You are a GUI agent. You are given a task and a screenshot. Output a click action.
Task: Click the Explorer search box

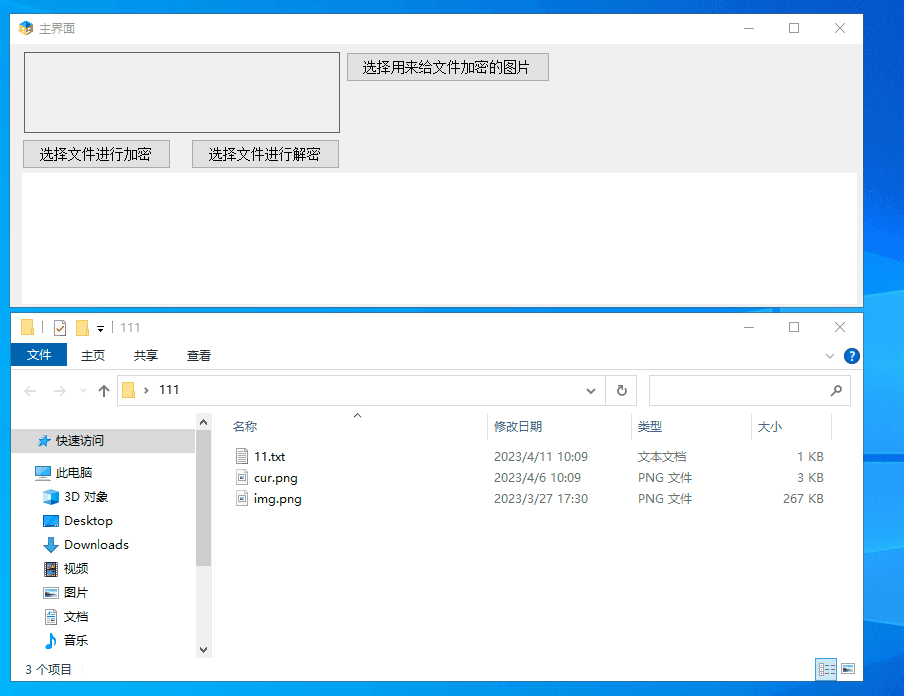[x=749, y=390]
